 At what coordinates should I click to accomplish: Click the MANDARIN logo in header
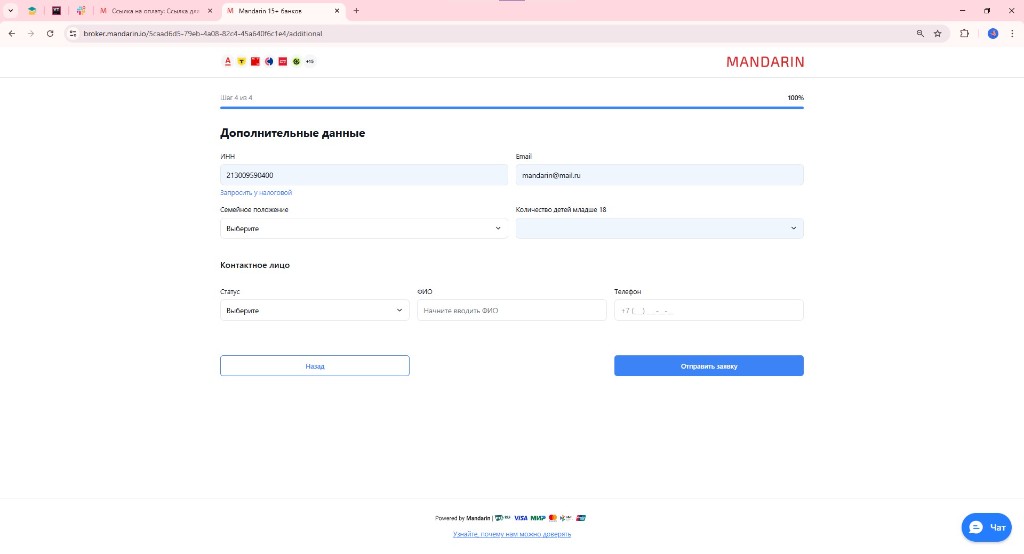764,62
